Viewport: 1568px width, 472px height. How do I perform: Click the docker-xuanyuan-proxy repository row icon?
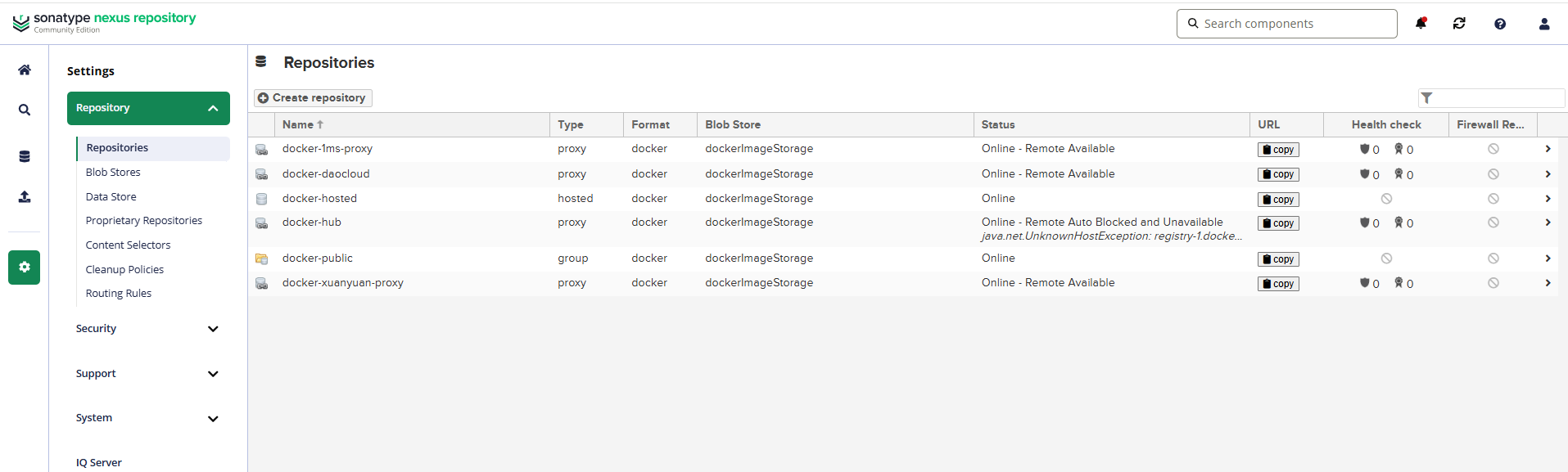[261, 283]
